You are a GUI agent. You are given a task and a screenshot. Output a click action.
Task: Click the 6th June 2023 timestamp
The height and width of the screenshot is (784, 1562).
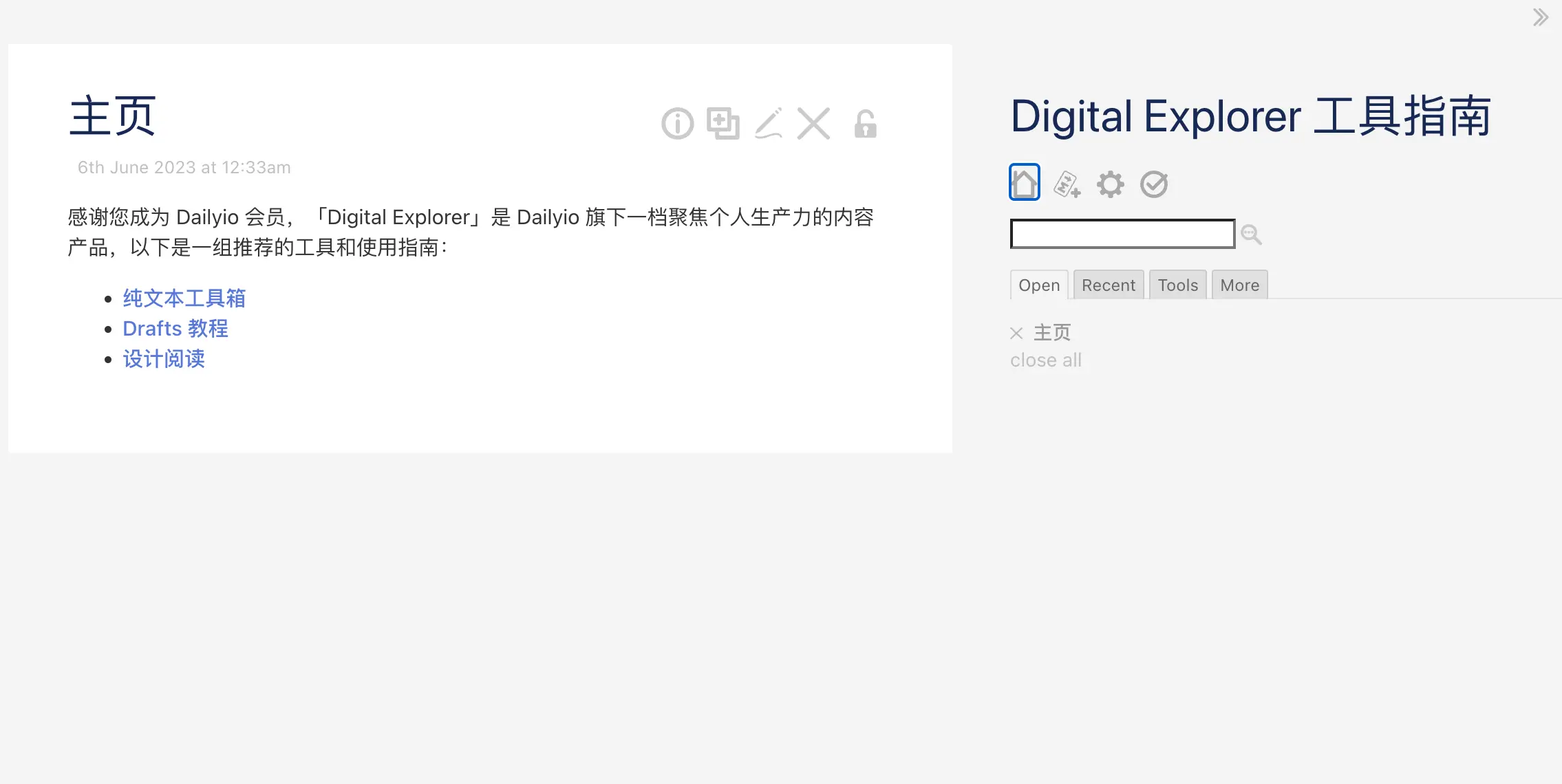point(184,168)
